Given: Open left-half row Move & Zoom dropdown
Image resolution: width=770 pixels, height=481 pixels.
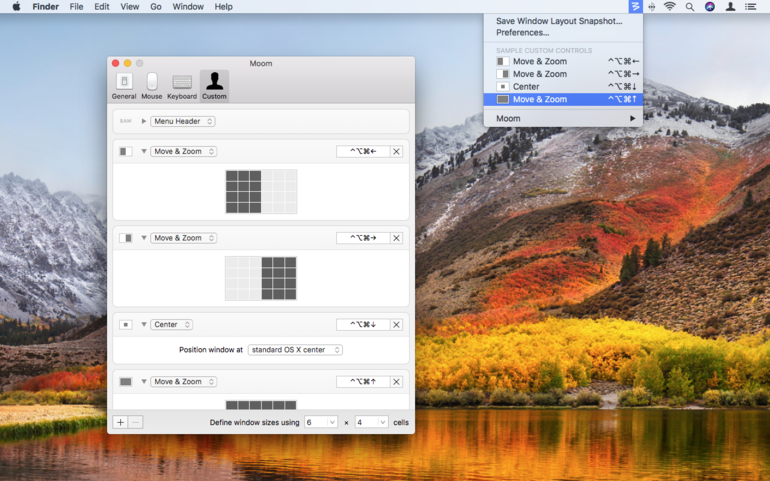Looking at the screenshot, I should click(x=183, y=151).
